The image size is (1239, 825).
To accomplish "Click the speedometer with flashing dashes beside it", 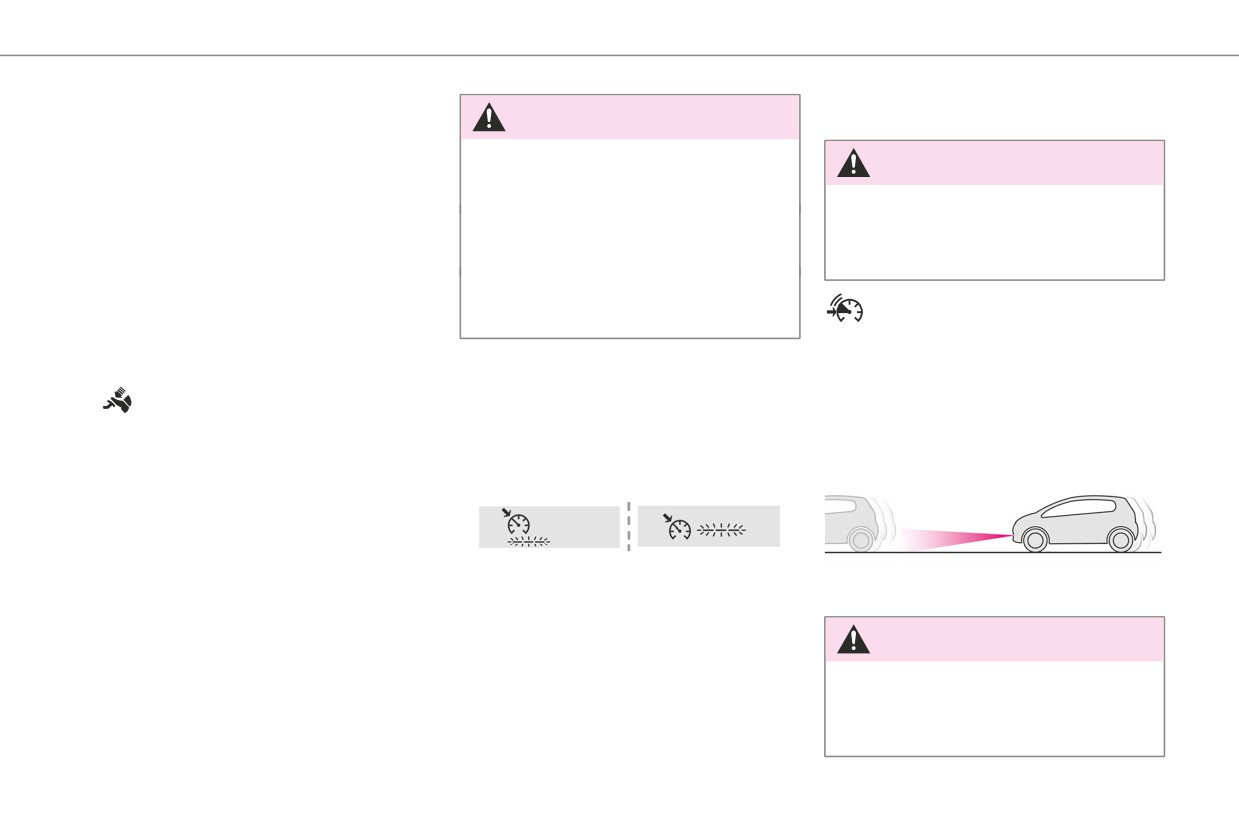I will point(678,527).
